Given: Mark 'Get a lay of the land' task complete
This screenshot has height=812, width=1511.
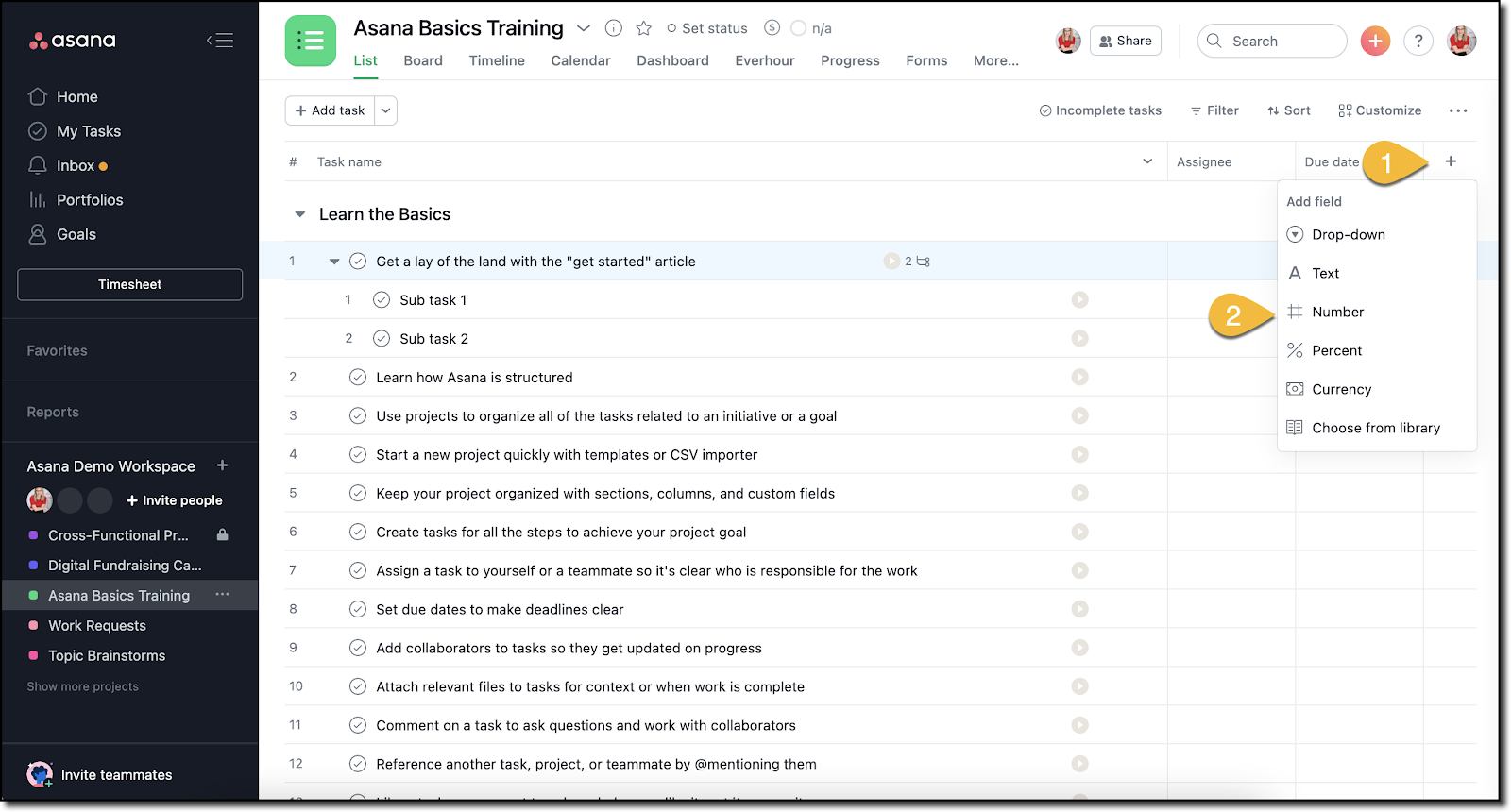Looking at the screenshot, I should tap(358, 262).
